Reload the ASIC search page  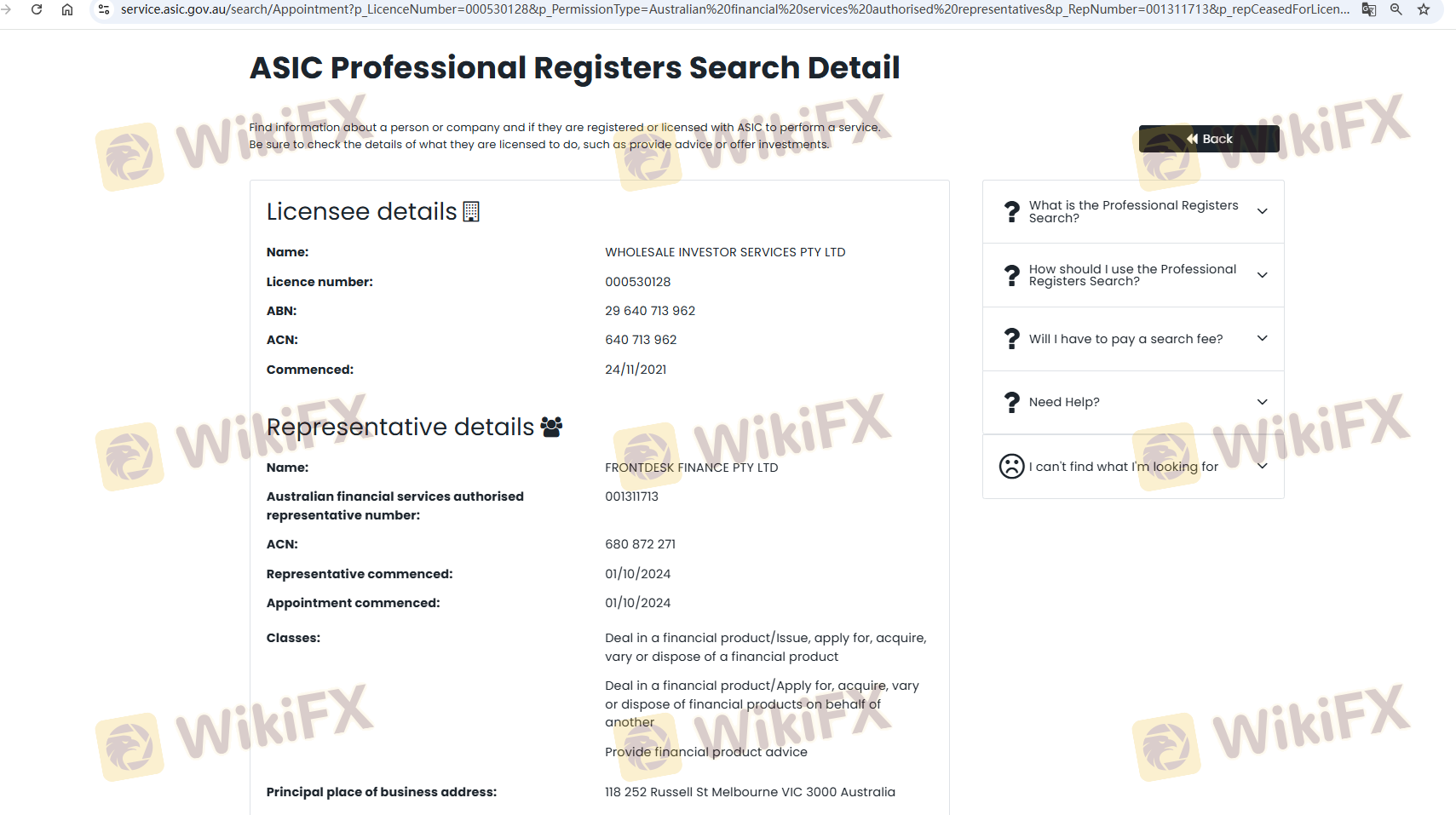[37, 9]
